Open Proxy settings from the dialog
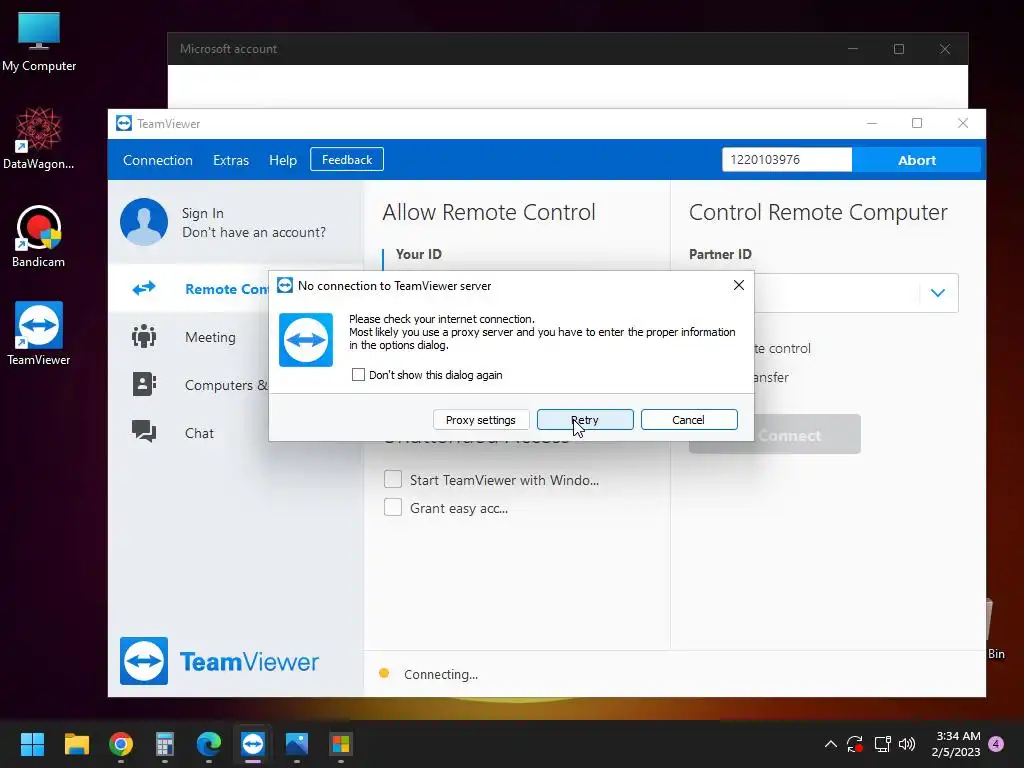The width and height of the screenshot is (1024, 768). [x=481, y=420]
